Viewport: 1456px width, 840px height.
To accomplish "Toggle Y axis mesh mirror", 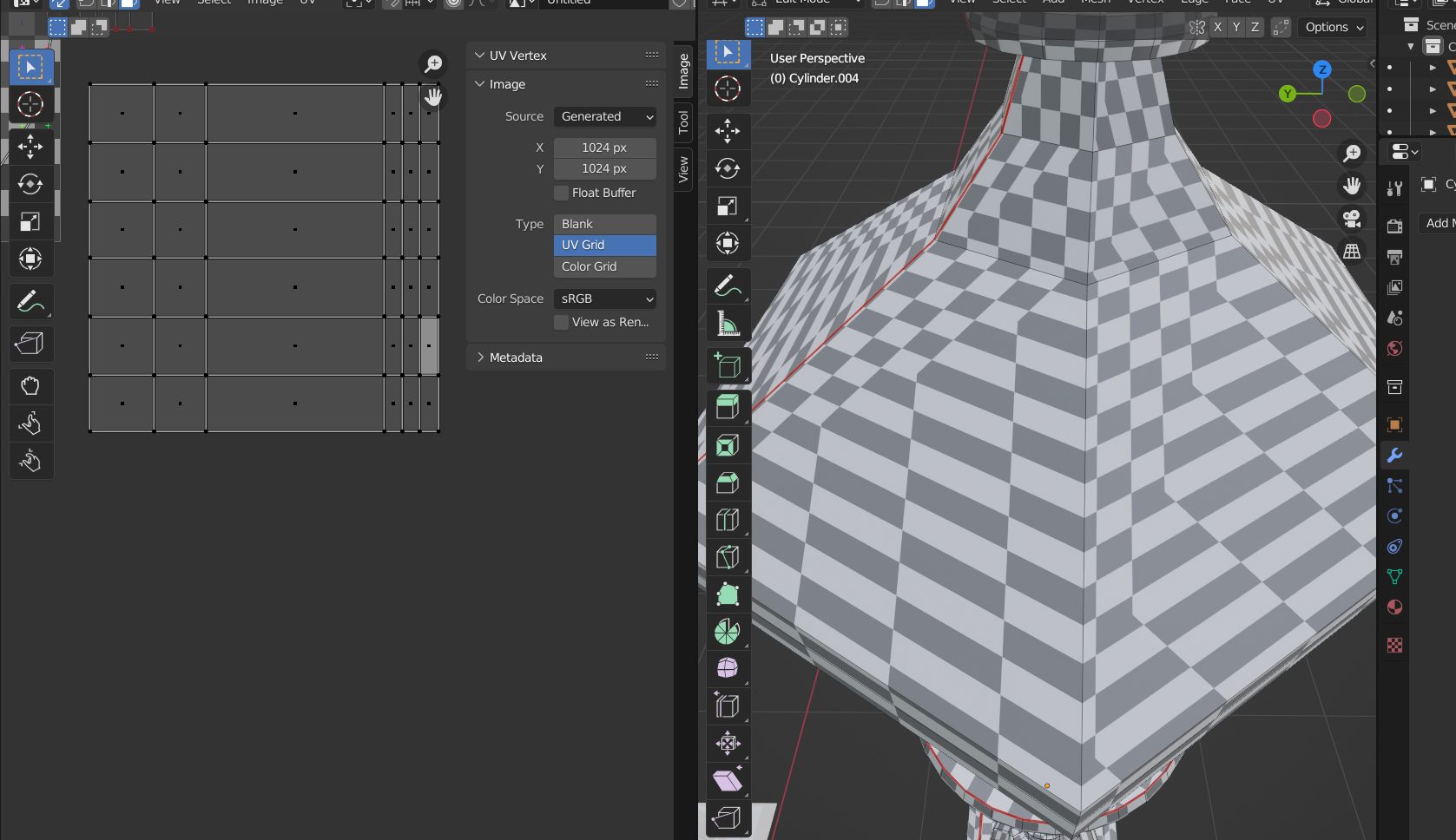I will point(1236,27).
